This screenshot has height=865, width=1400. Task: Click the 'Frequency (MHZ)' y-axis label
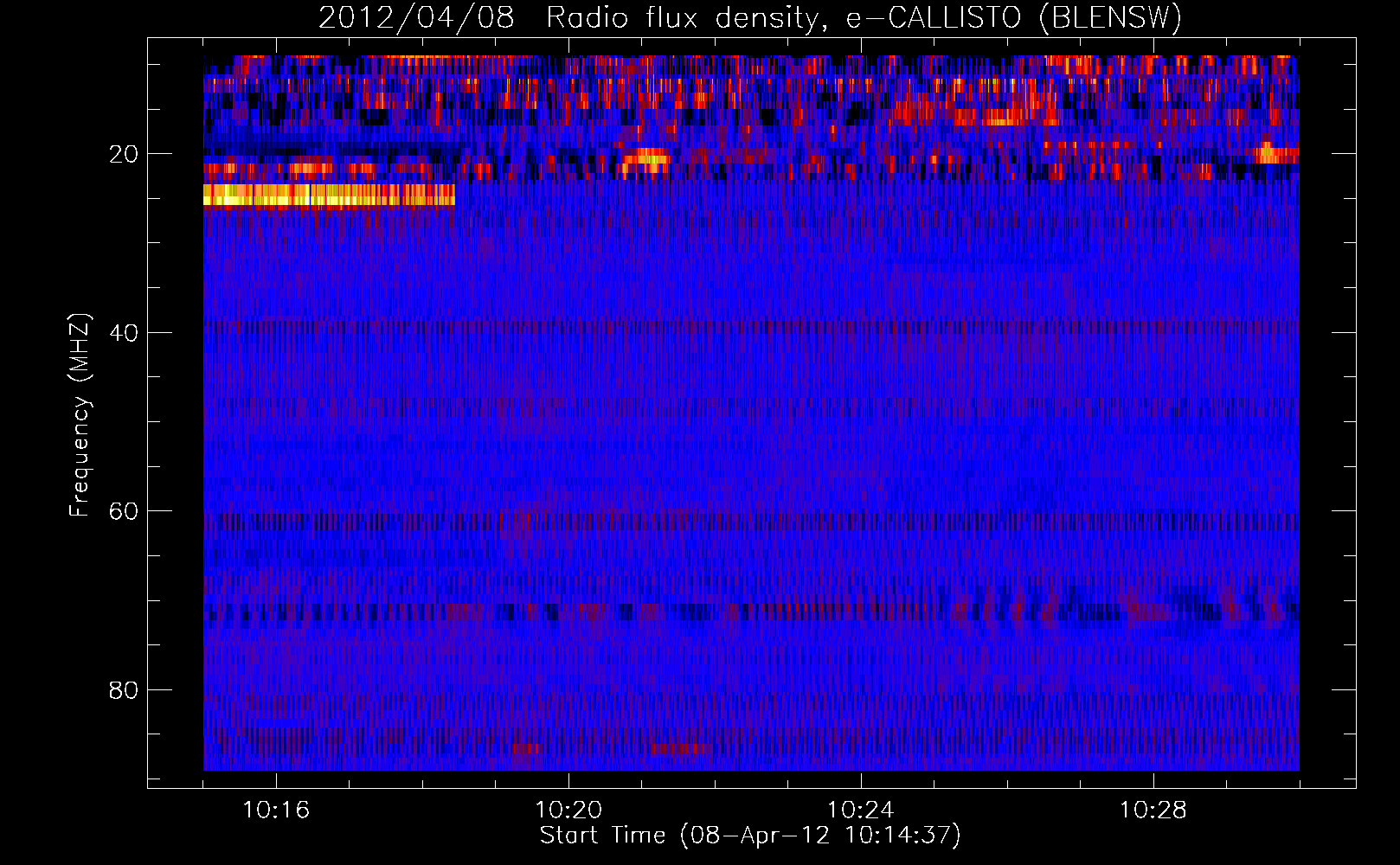point(79,415)
